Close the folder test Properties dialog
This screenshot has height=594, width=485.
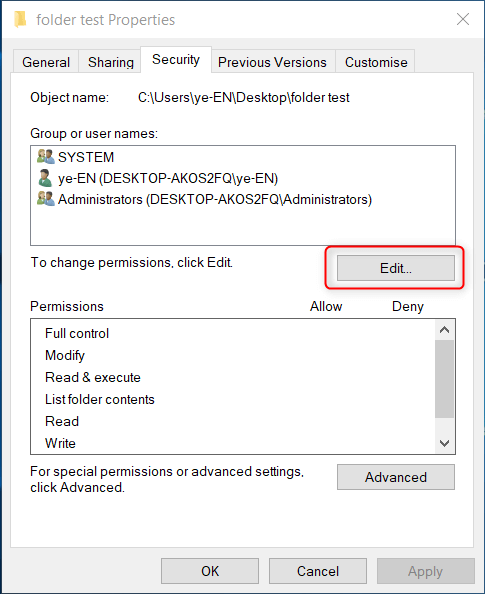point(463,19)
